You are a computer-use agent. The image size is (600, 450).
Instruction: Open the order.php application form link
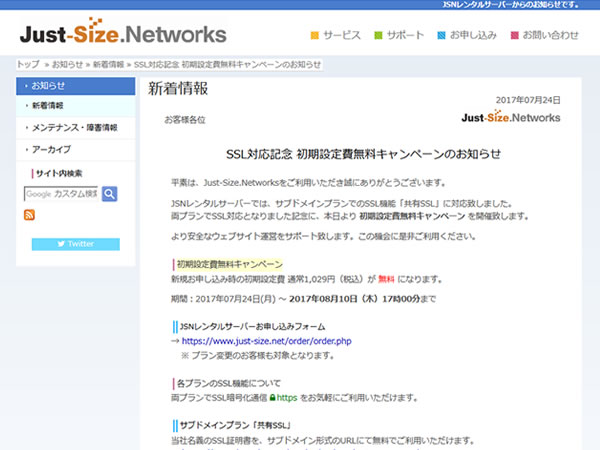point(266,341)
